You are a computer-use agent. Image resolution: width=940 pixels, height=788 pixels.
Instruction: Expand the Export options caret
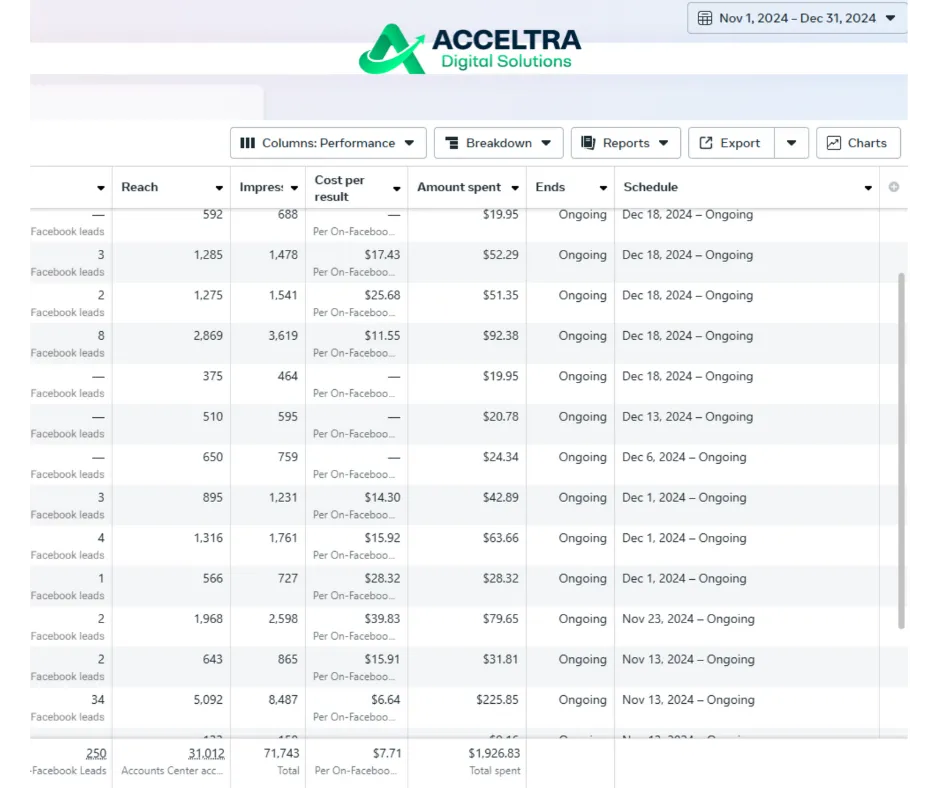[791, 143]
